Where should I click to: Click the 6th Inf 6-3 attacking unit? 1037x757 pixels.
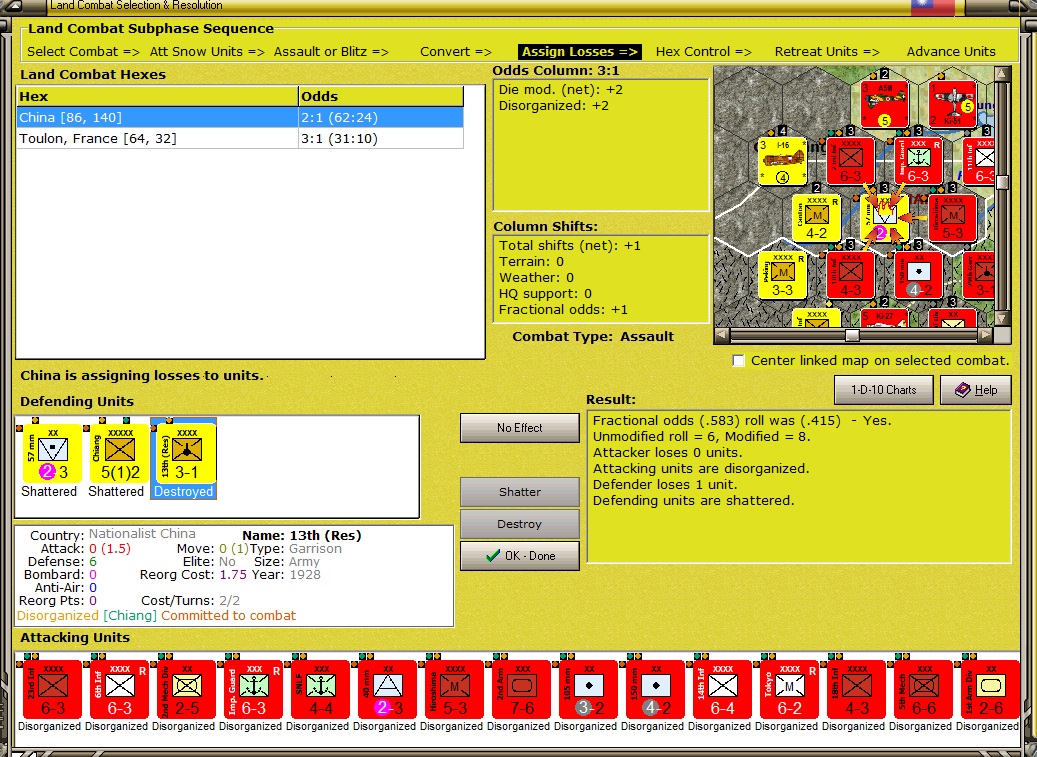[120, 689]
